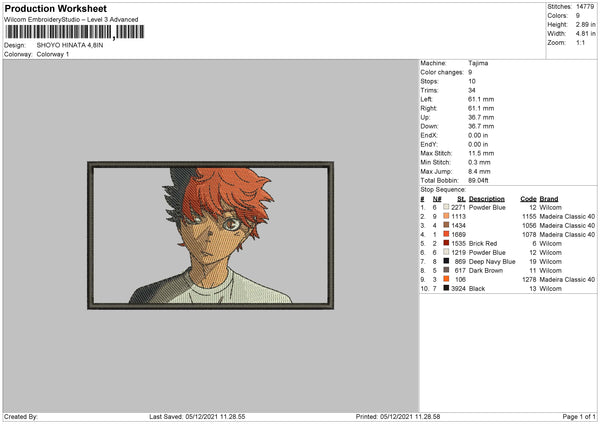Click the Width value '4.81 in'

[585, 34]
